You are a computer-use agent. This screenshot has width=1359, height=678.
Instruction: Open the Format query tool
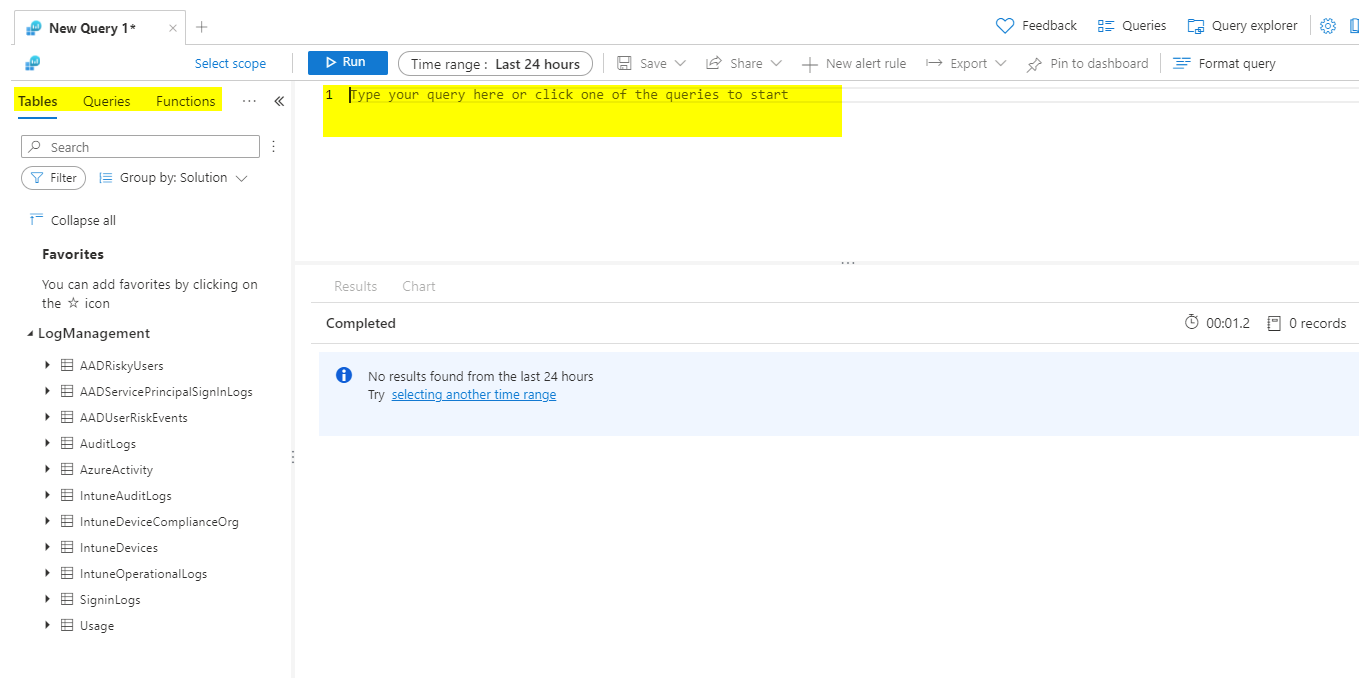[x=1224, y=63]
